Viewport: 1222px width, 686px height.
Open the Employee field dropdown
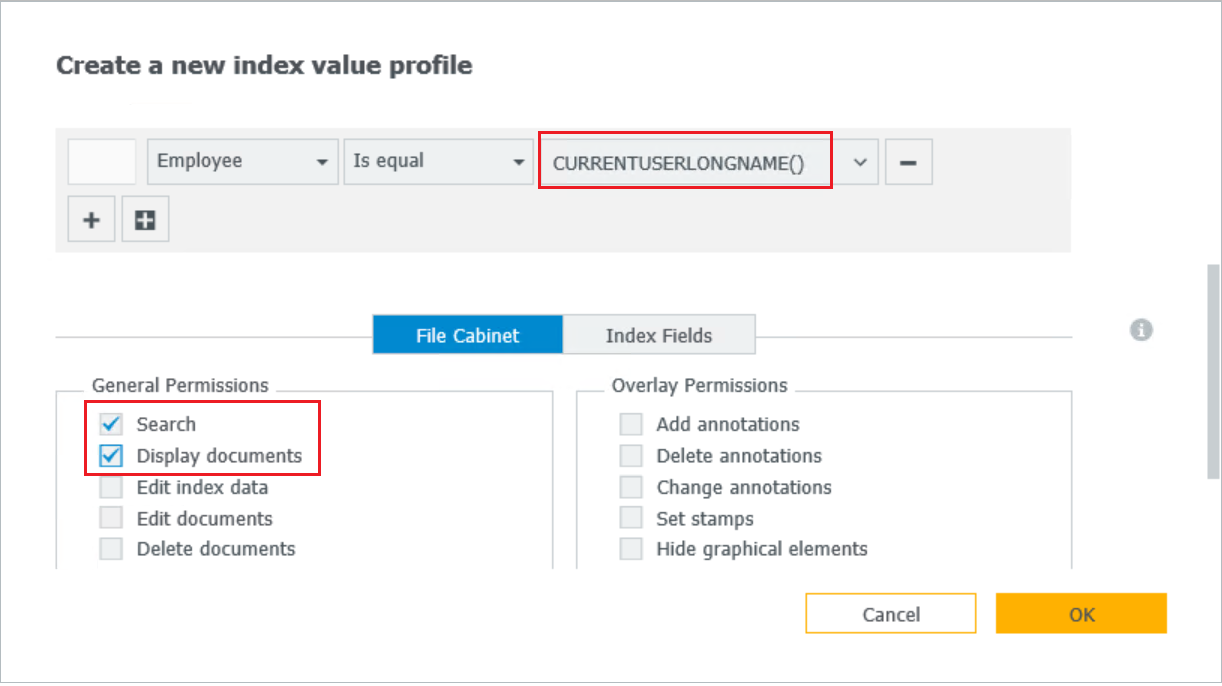tap(241, 162)
